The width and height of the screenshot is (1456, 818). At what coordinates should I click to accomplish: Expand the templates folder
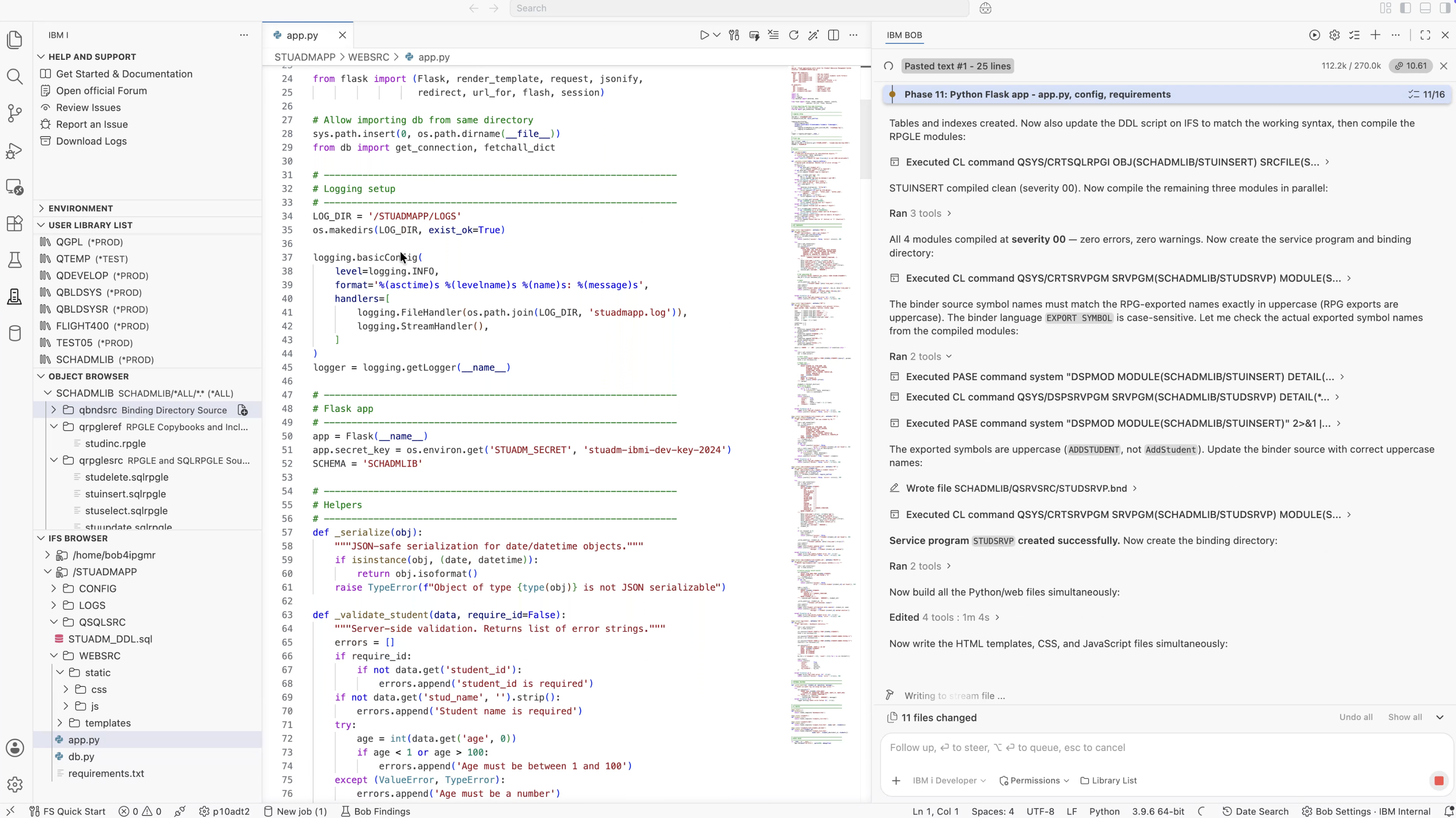click(x=60, y=723)
